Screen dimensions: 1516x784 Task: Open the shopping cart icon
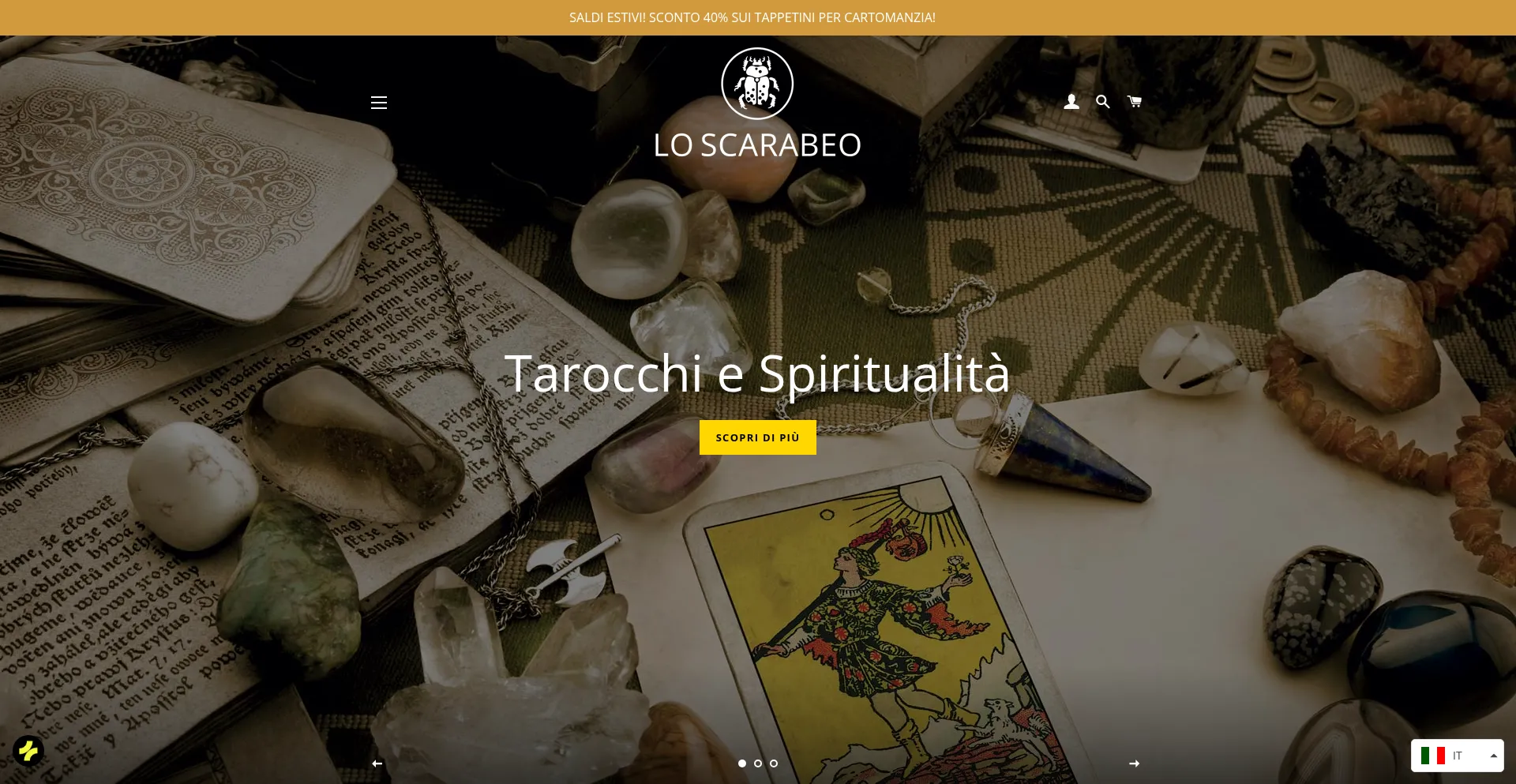(1135, 101)
